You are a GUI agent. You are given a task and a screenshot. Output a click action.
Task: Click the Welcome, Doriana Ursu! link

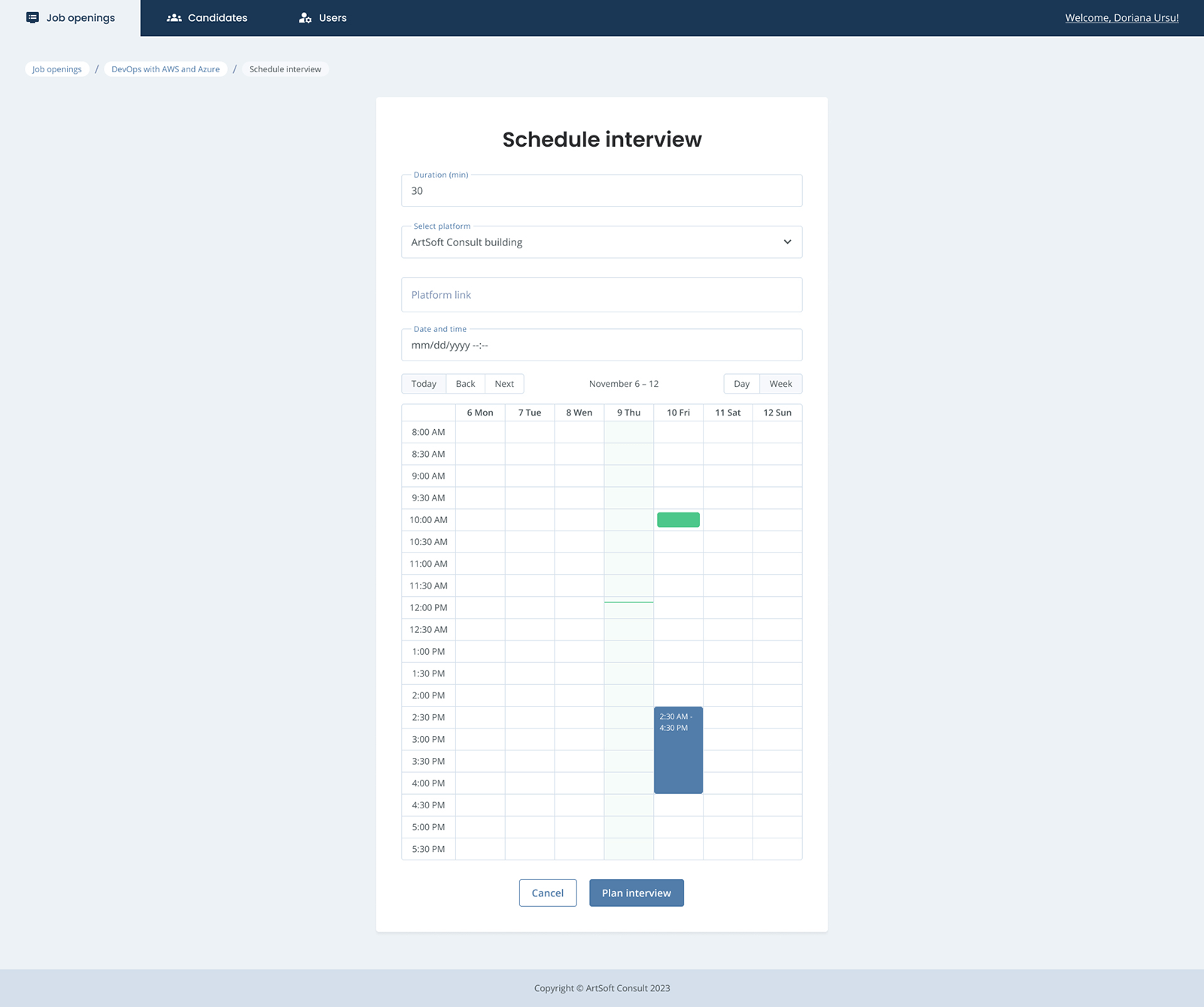tap(1122, 18)
